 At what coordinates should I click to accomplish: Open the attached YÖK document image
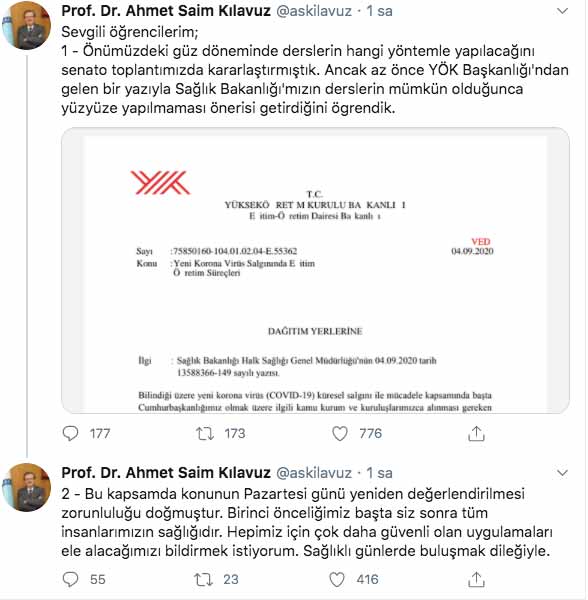(x=315, y=271)
